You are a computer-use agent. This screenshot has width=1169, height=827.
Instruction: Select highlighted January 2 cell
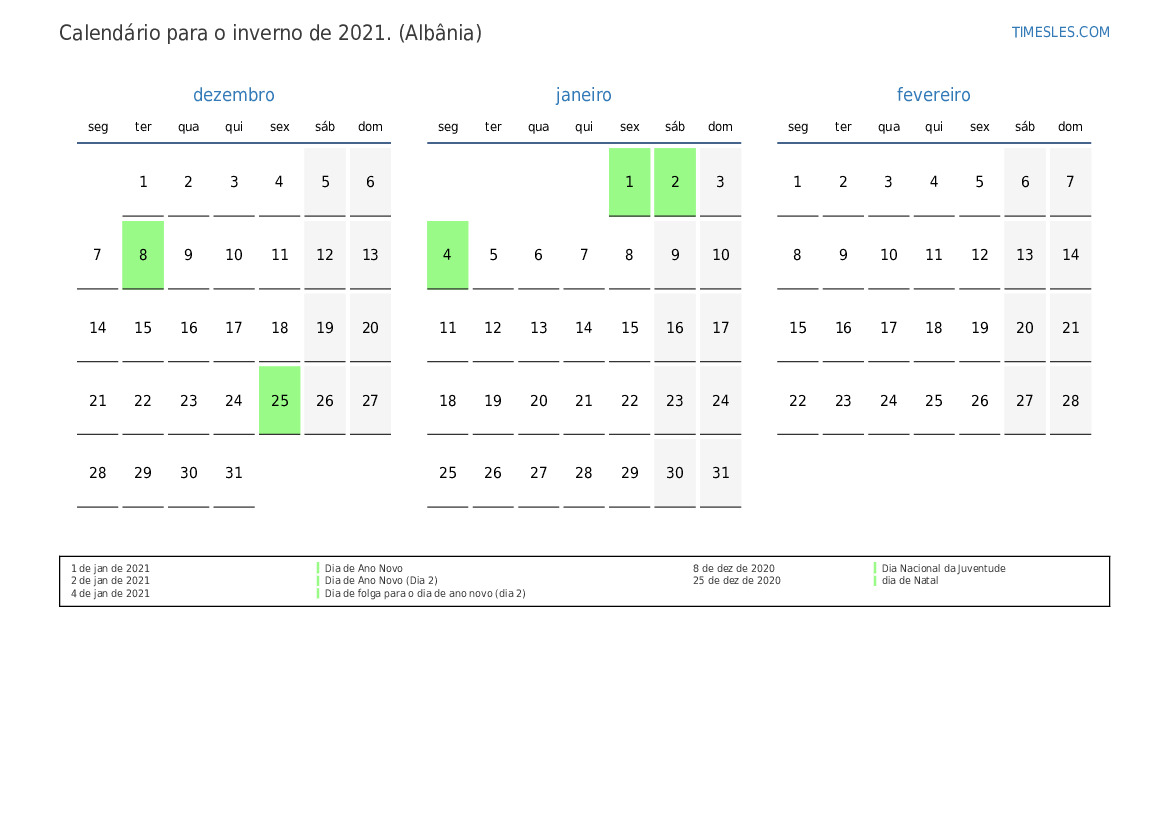675,182
